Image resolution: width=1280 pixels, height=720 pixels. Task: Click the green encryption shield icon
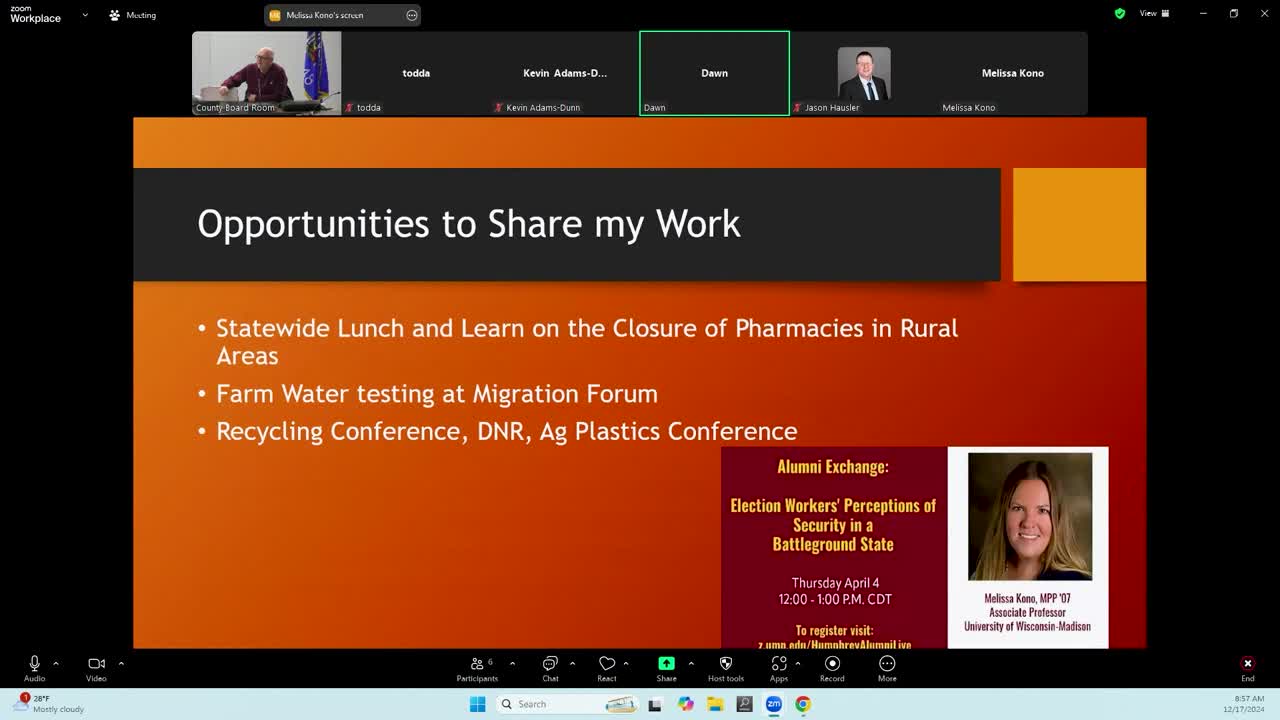point(1120,14)
